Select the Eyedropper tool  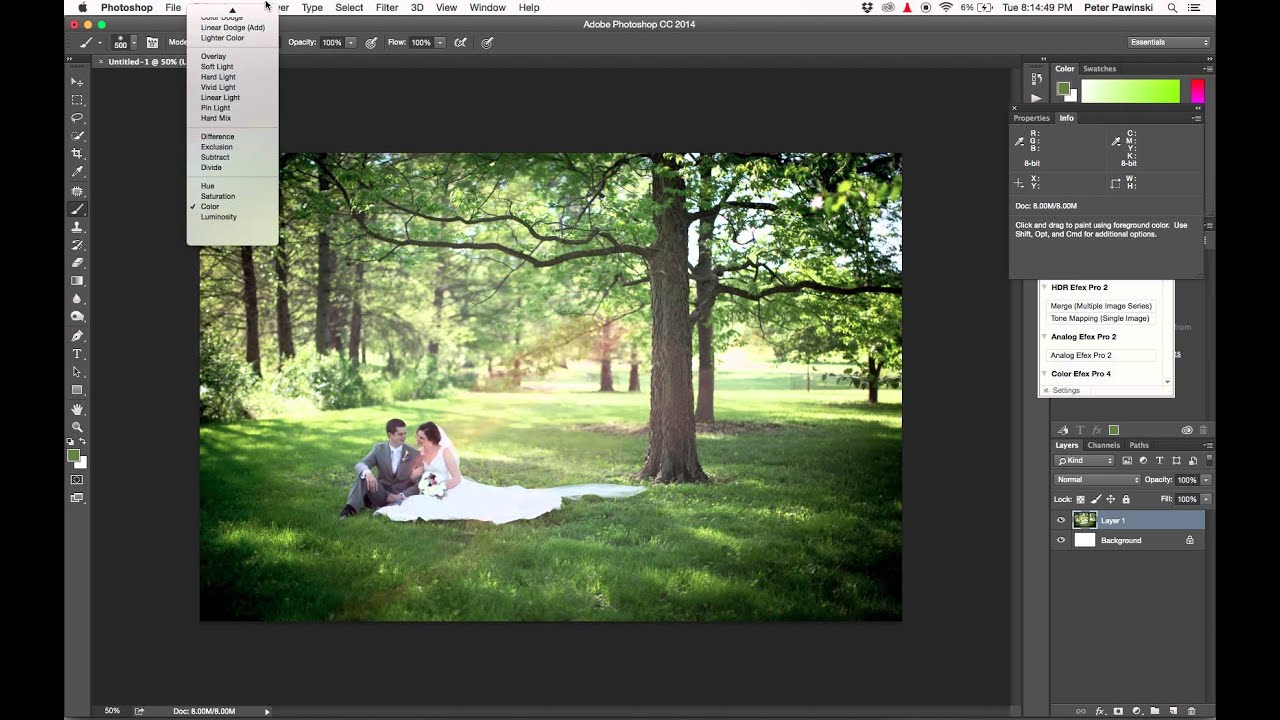77,172
